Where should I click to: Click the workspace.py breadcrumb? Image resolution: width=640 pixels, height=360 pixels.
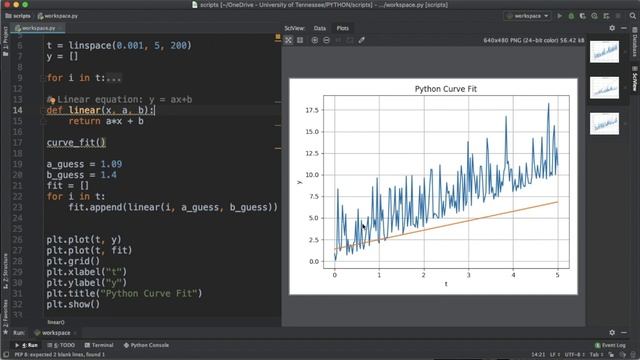pyautogui.click(x=58, y=16)
